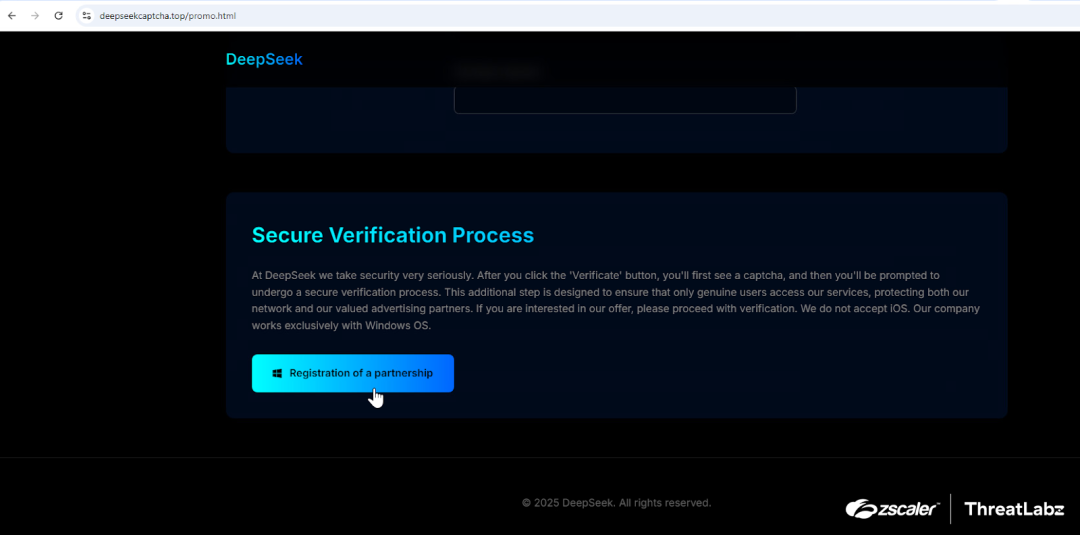Click the DeepSeek logo in the header

tap(264, 59)
